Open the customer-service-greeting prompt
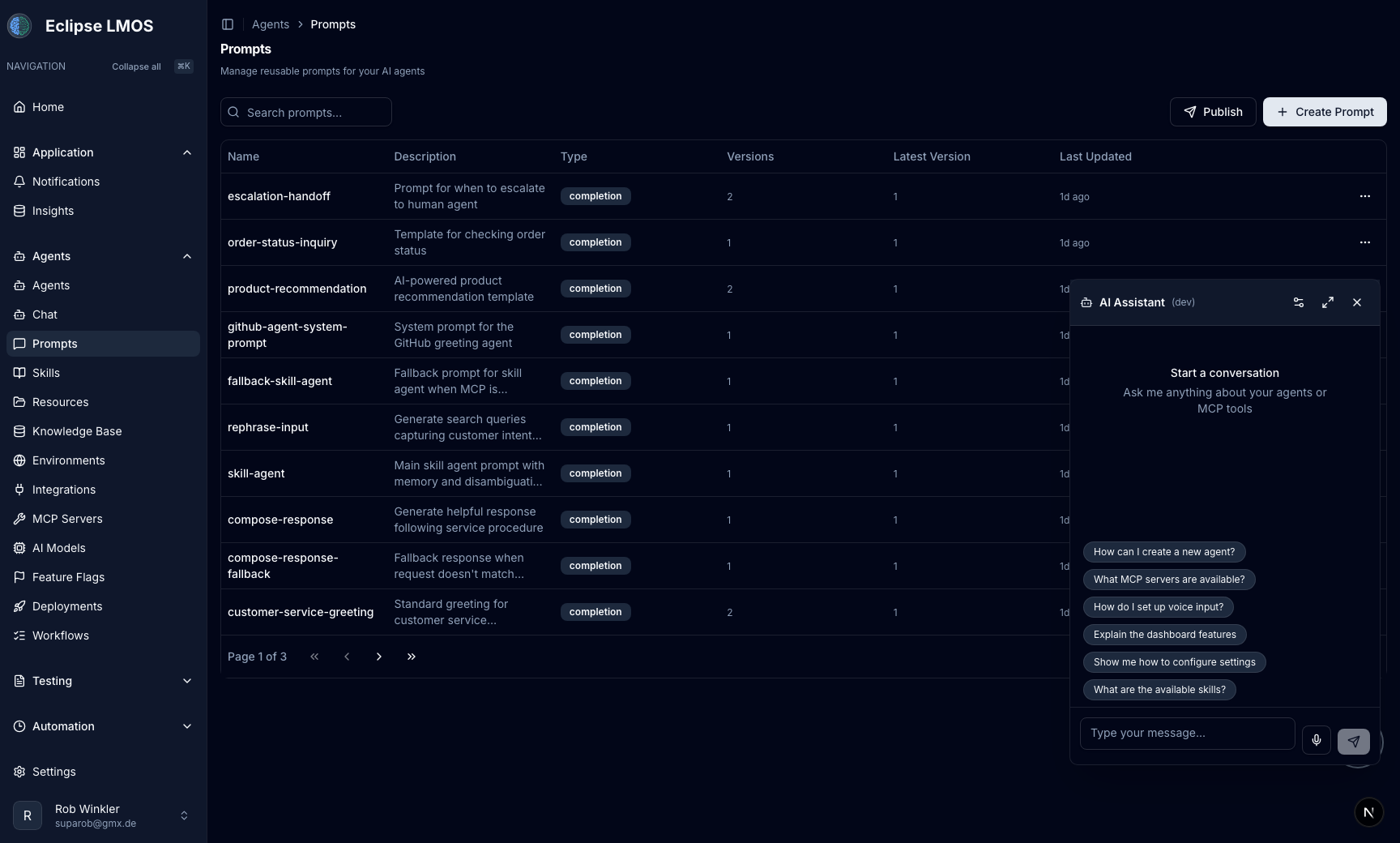Screen dimensions: 1400x843 301,612
